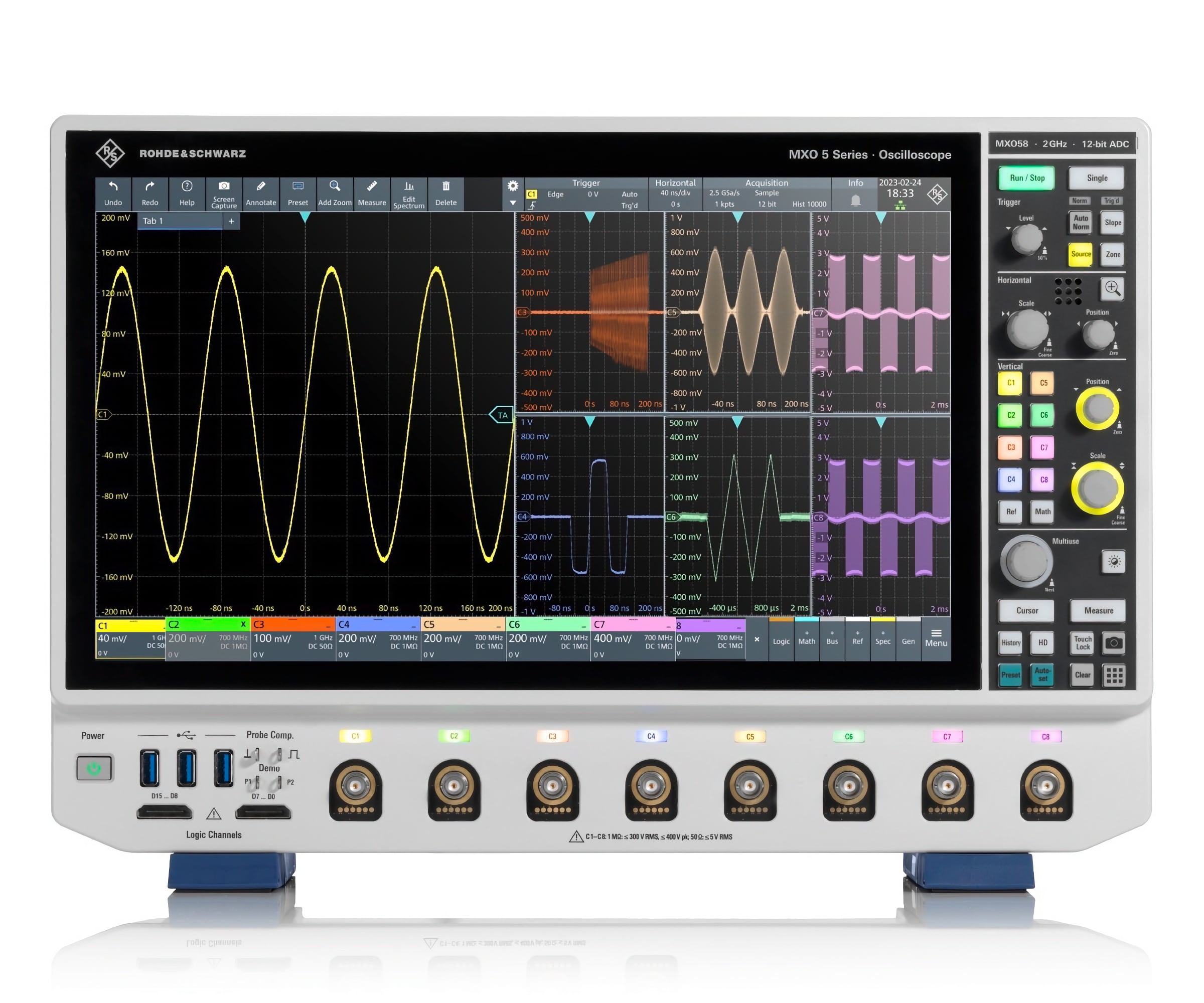This screenshot has height=1003, width=1204.
Task: Push the yellow trigger Source button
Action: click(x=1080, y=254)
